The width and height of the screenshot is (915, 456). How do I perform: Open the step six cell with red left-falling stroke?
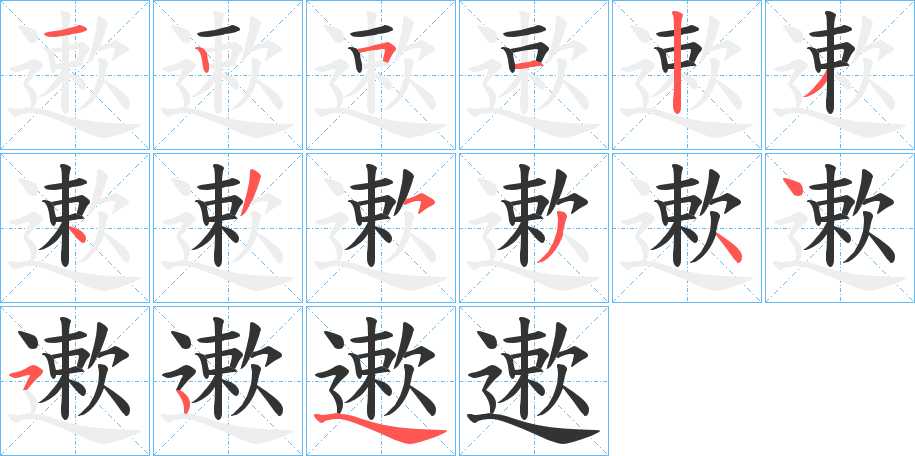840,75
